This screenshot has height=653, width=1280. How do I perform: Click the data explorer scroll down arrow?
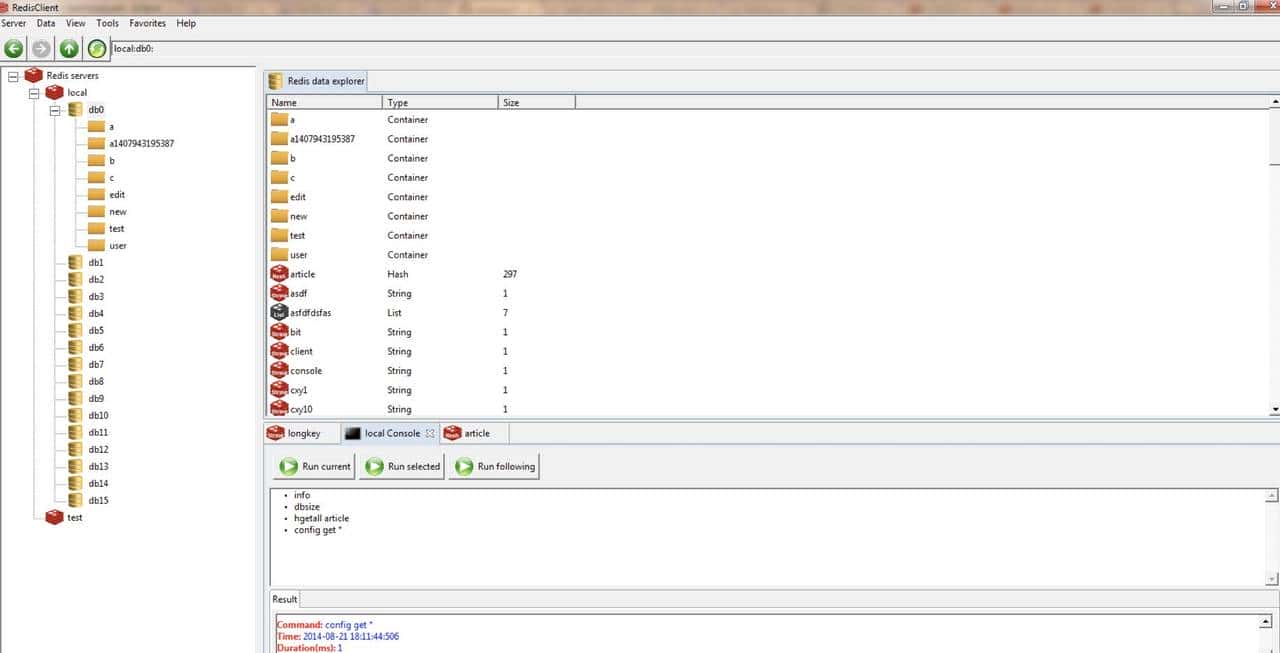[1273, 409]
